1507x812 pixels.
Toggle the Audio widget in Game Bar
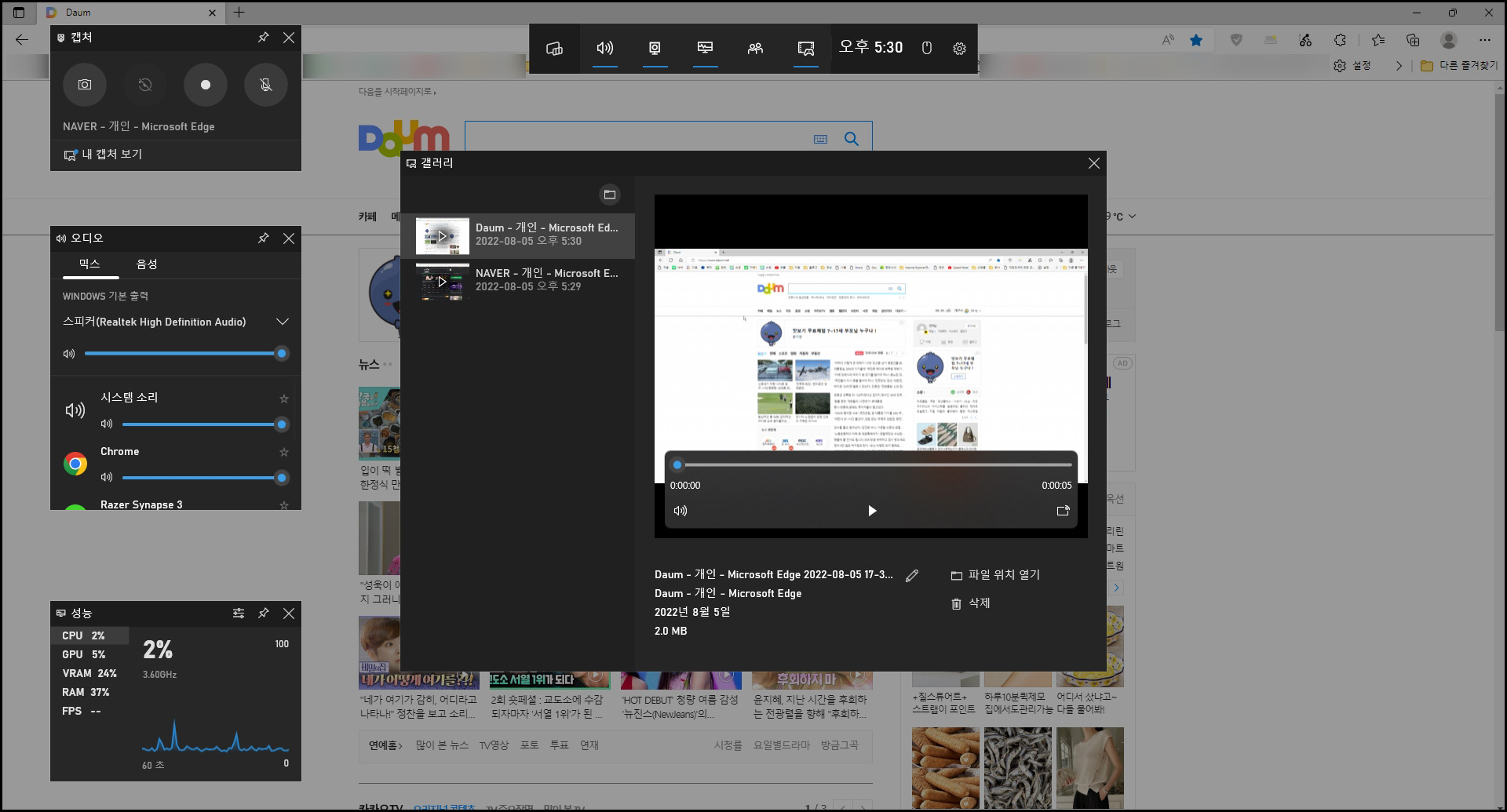point(604,48)
